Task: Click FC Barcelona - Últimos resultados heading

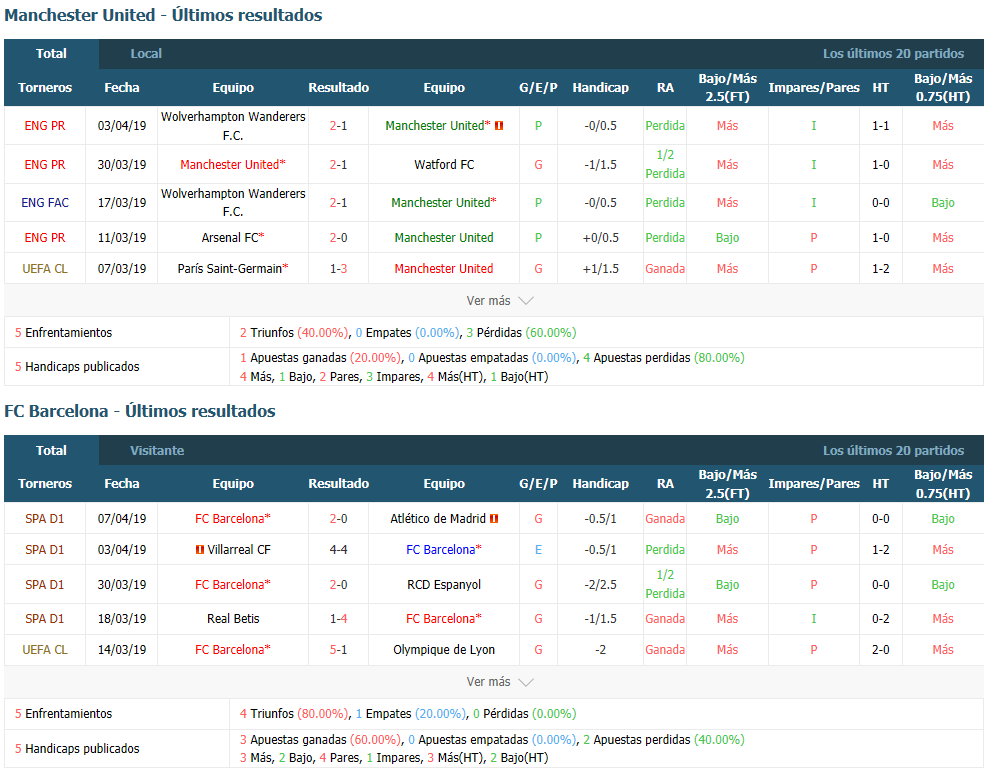Action: (140, 411)
